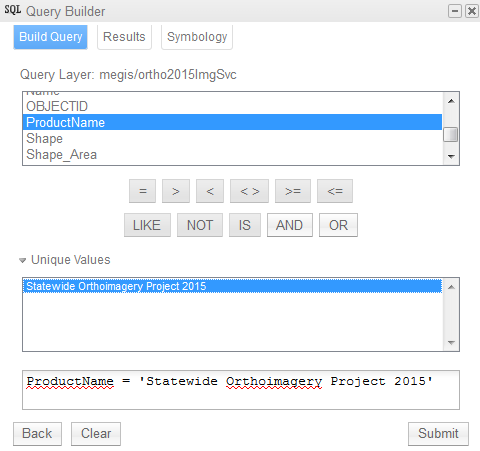Screen dimensions: 480x451
Task: Insert the greater-than operator
Action: pyautogui.click(x=176, y=191)
